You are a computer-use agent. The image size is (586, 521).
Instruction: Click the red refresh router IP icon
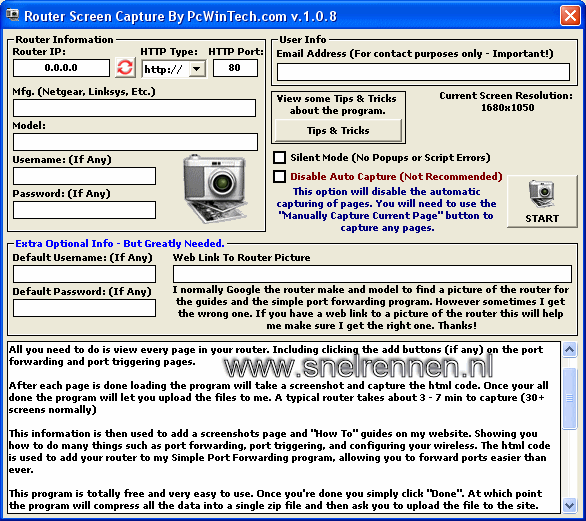point(125,68)
